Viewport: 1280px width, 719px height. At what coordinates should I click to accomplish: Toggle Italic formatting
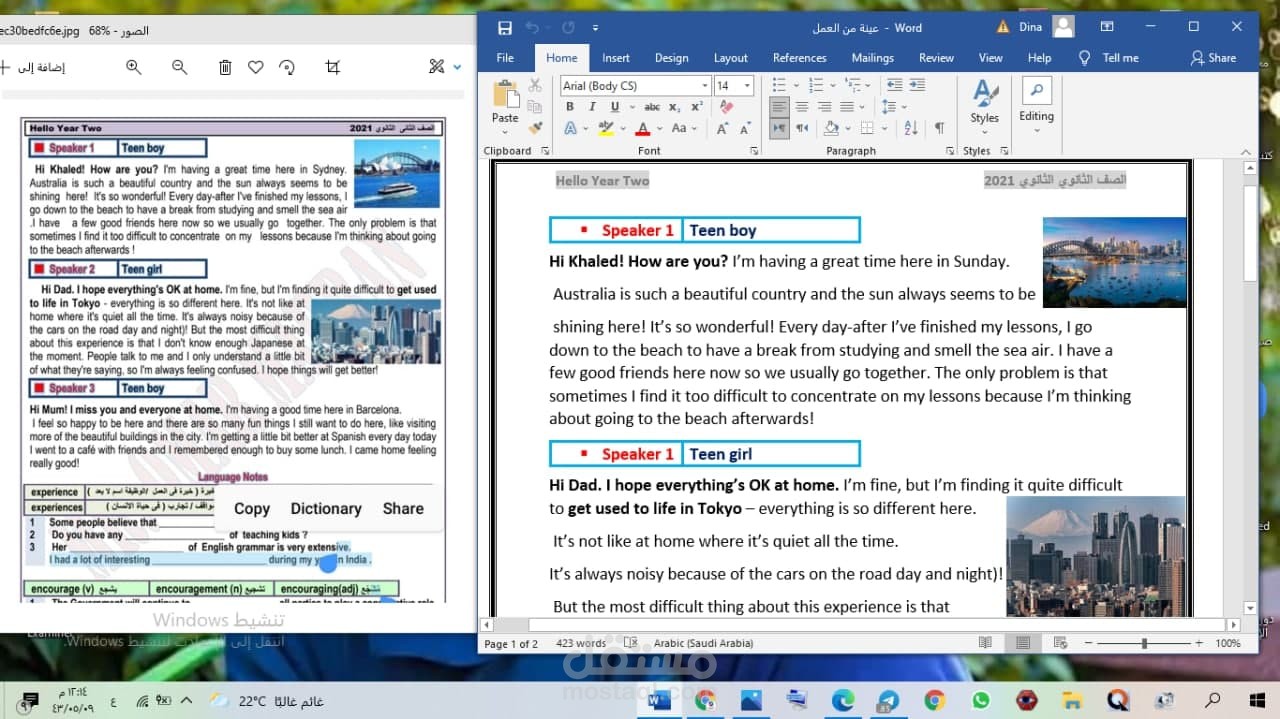click(591, 107)
